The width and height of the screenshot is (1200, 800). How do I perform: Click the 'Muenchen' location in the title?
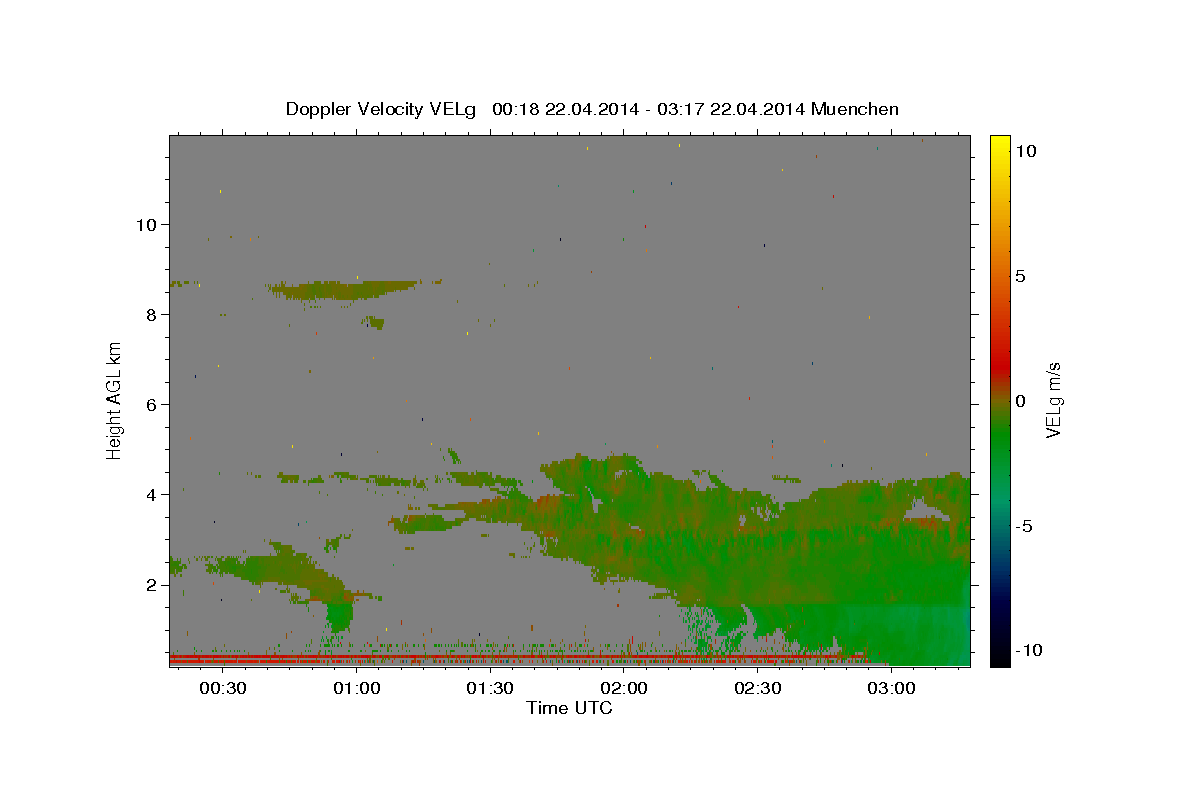[x=855, y=109]
